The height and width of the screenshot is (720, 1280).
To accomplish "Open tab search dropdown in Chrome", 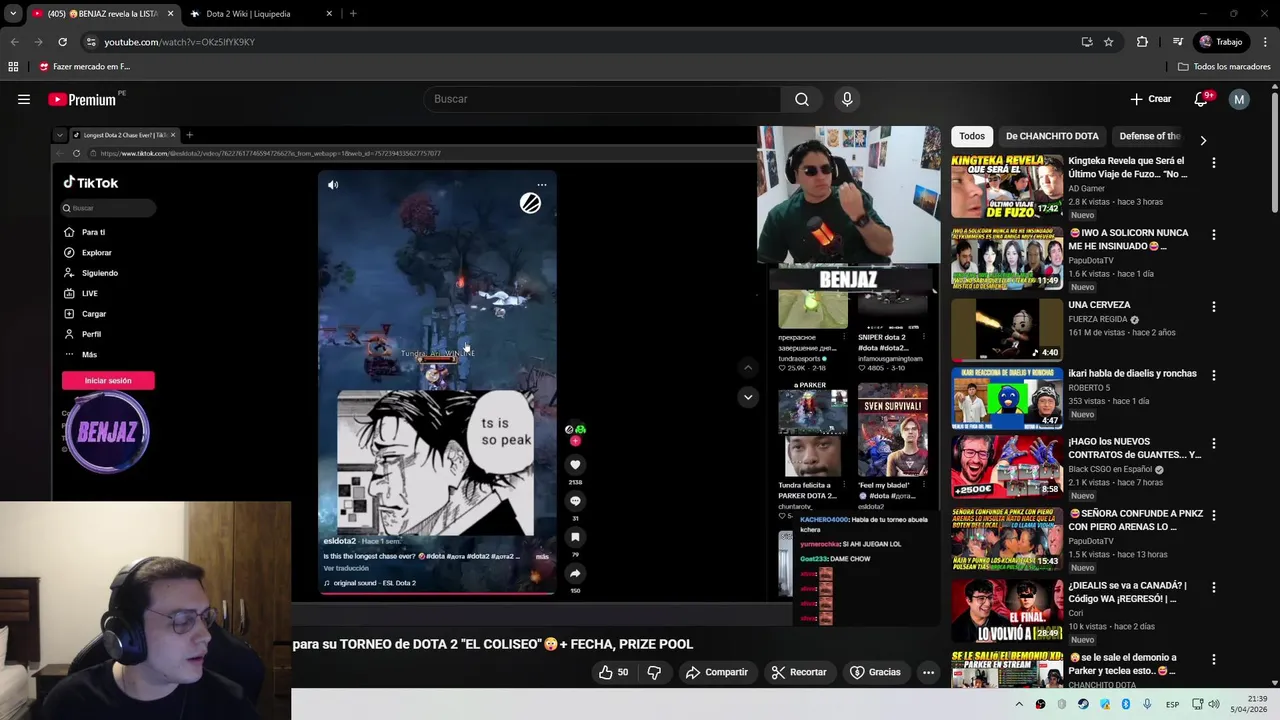I will click(x=13, y=13).
